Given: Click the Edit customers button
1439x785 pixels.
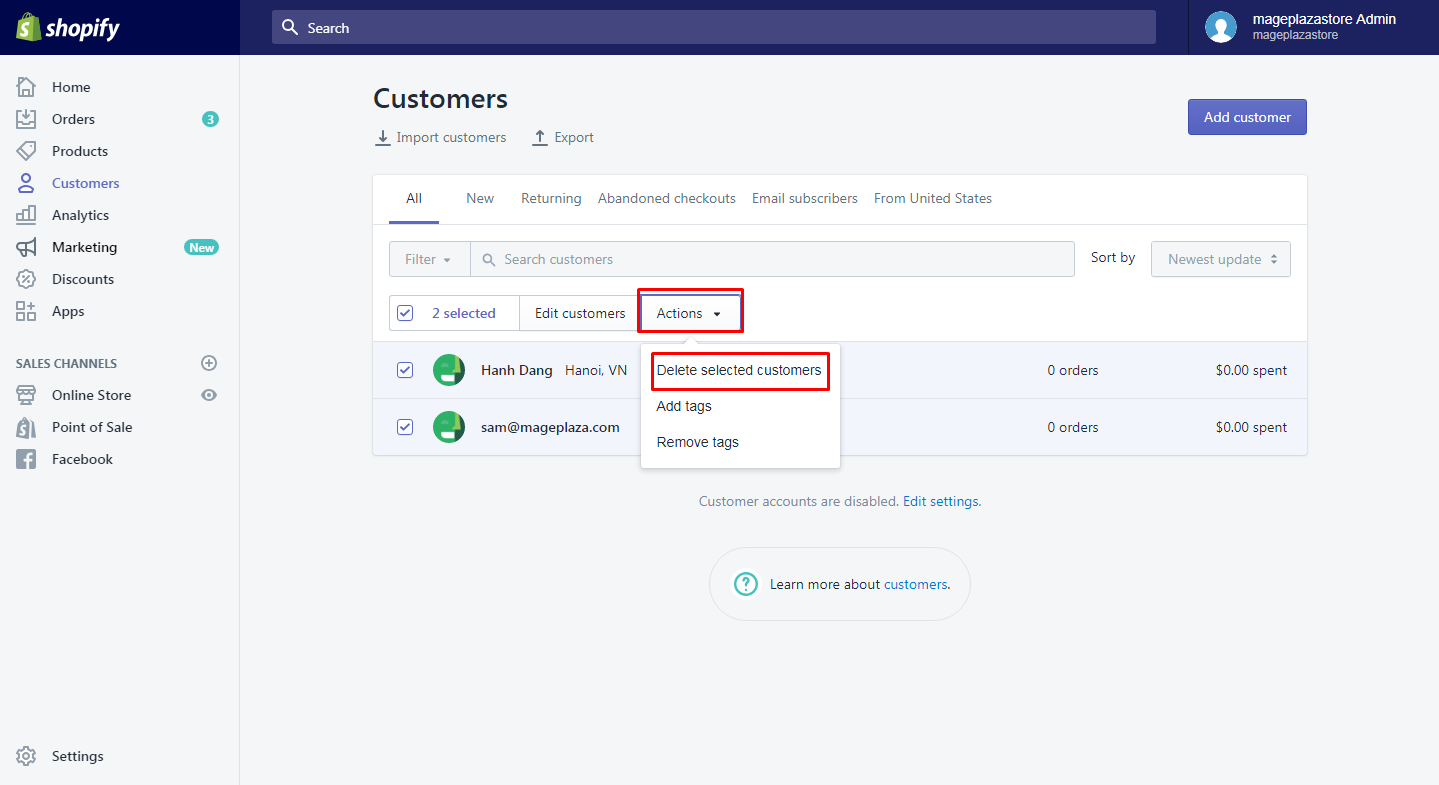Looking at the screenshot, I should [x=580, y=313].
